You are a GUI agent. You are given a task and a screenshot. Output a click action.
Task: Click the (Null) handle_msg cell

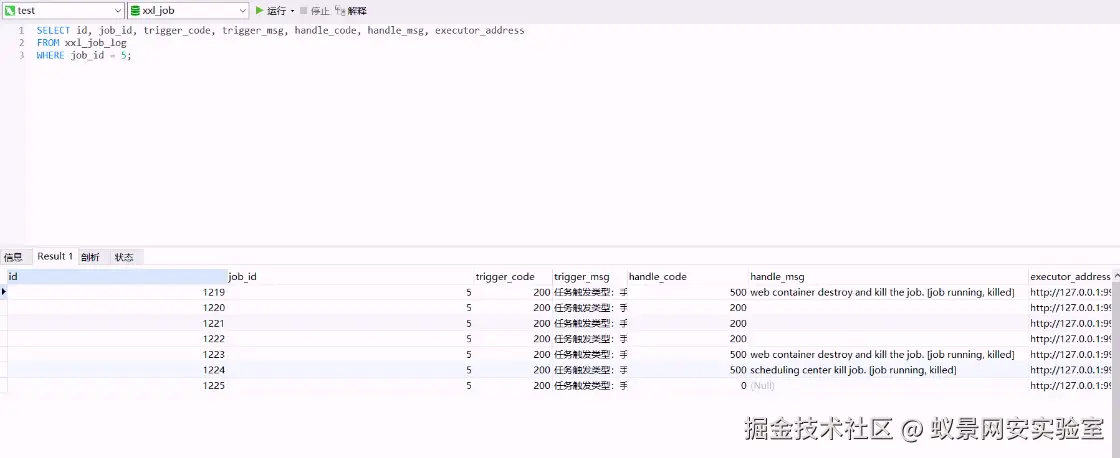889,386
